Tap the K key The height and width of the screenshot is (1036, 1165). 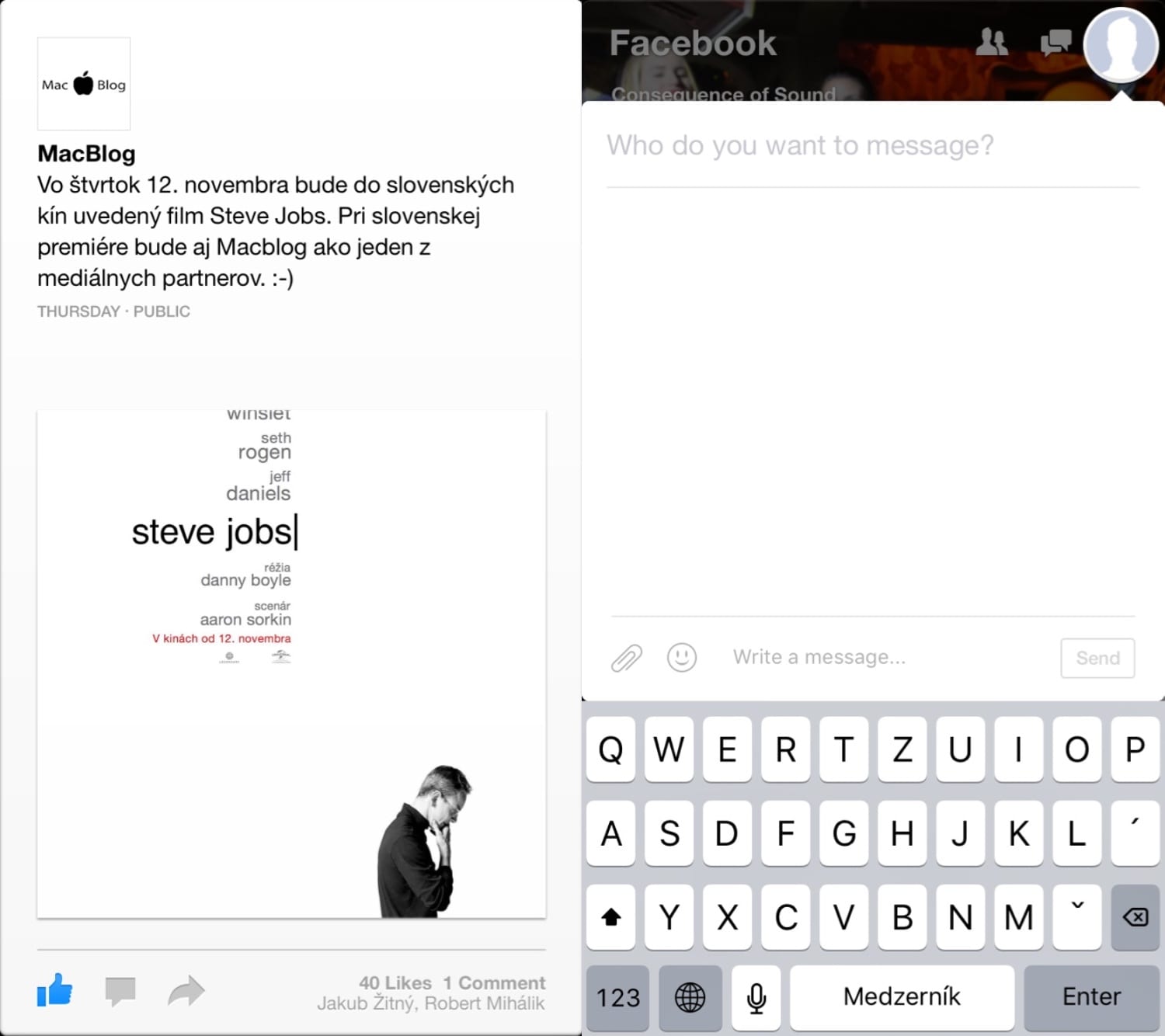pos(1019,833)
